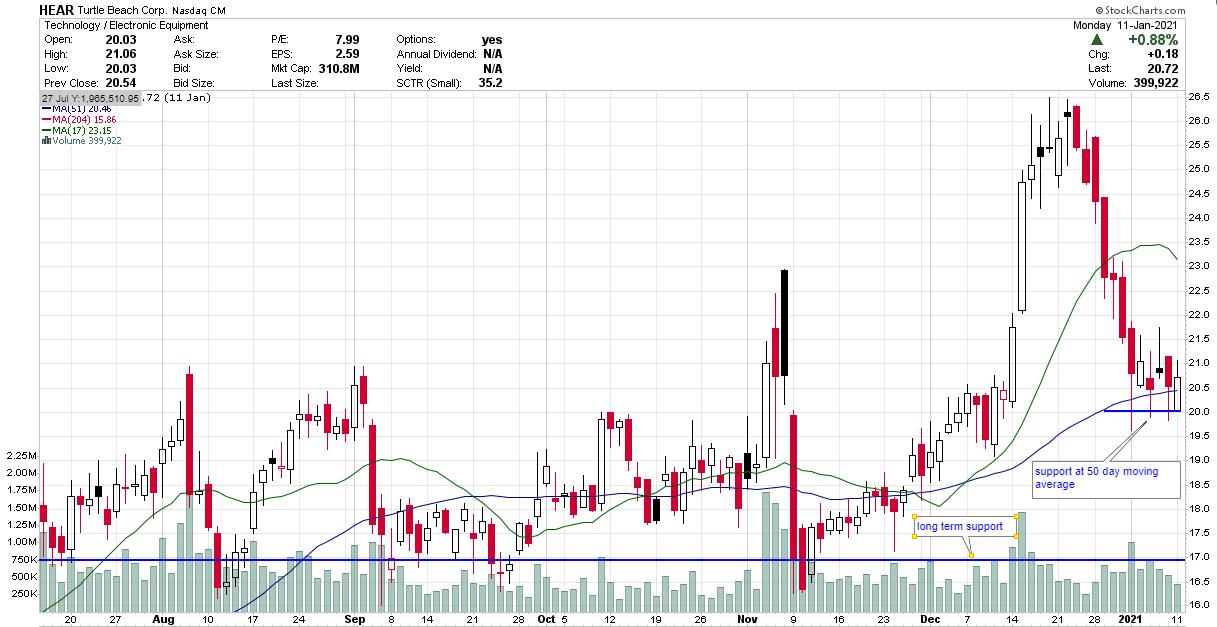Click the blue MA(51) legend line

click(45, 108)
